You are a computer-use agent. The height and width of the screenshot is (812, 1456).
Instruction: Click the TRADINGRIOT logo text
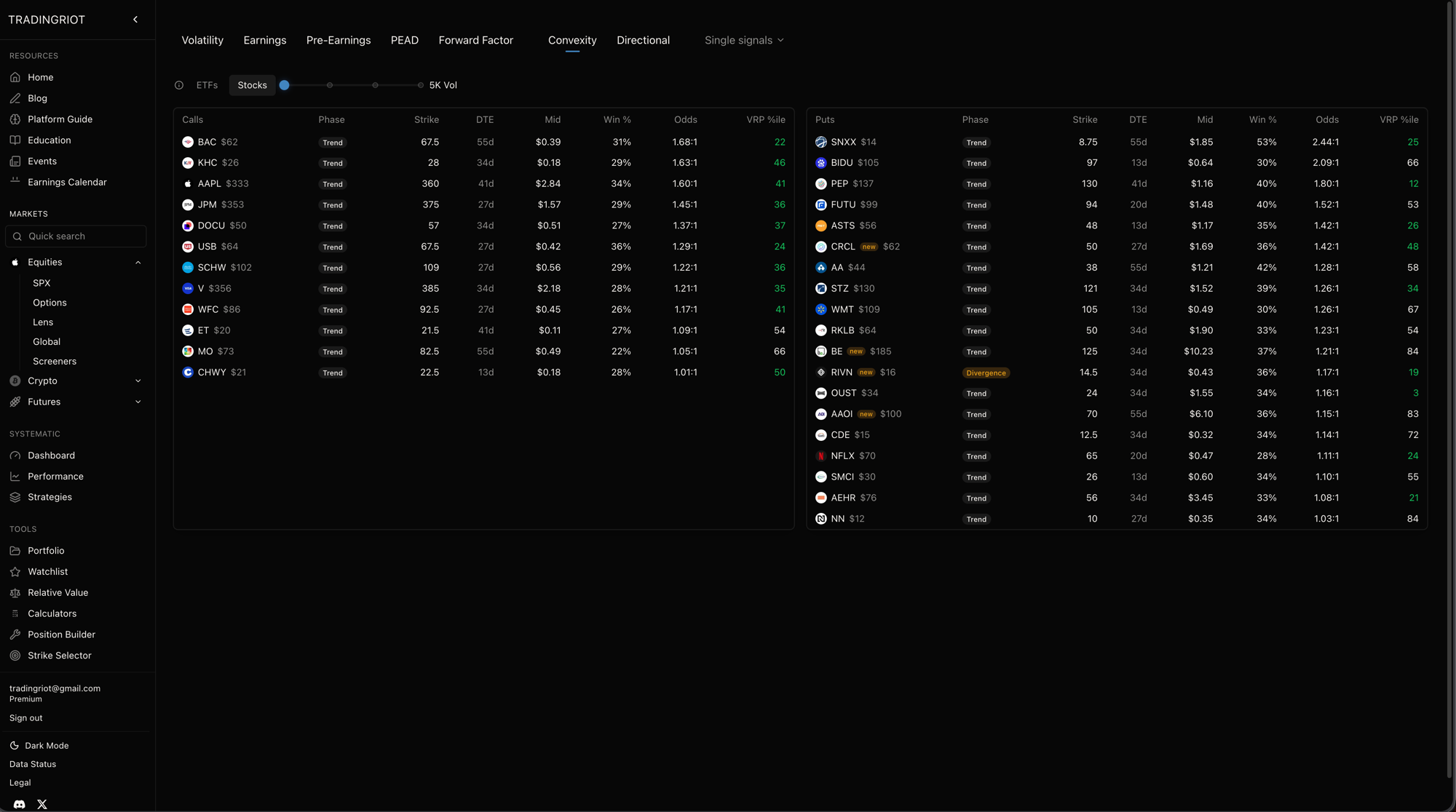(x=47, y=20)
